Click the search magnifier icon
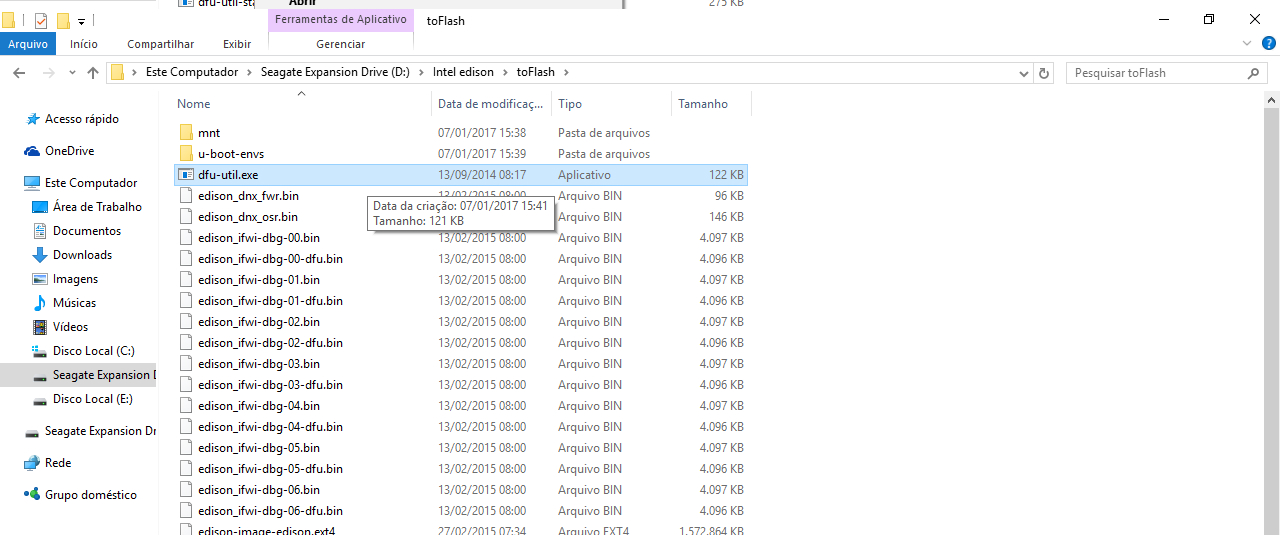Viewport: 1280px width, 535px height. [x=1254, y=73]
